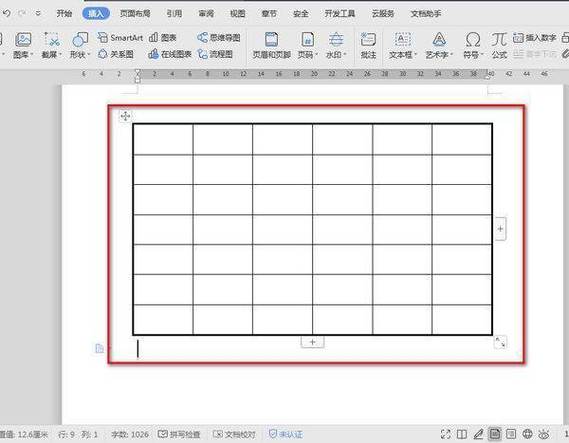This screenshot has height=443, width=569.
Task: Open quick access toolbar customize dropdown
Action: (38, 13)
